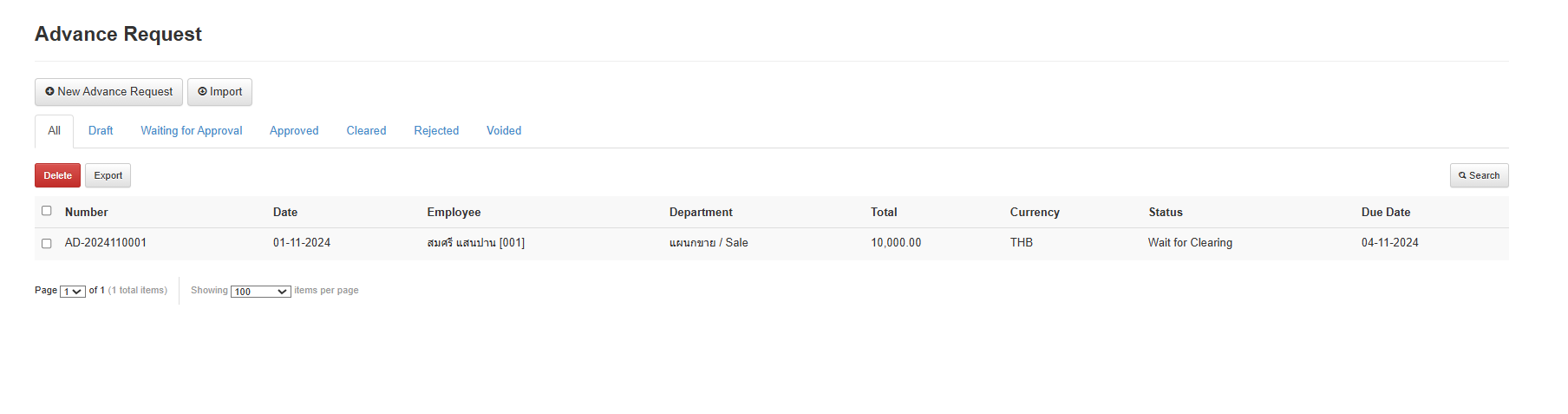Viewport: 1568px width, 414px height.
Task: Select the All tab
Action: (x=55, y=131)
